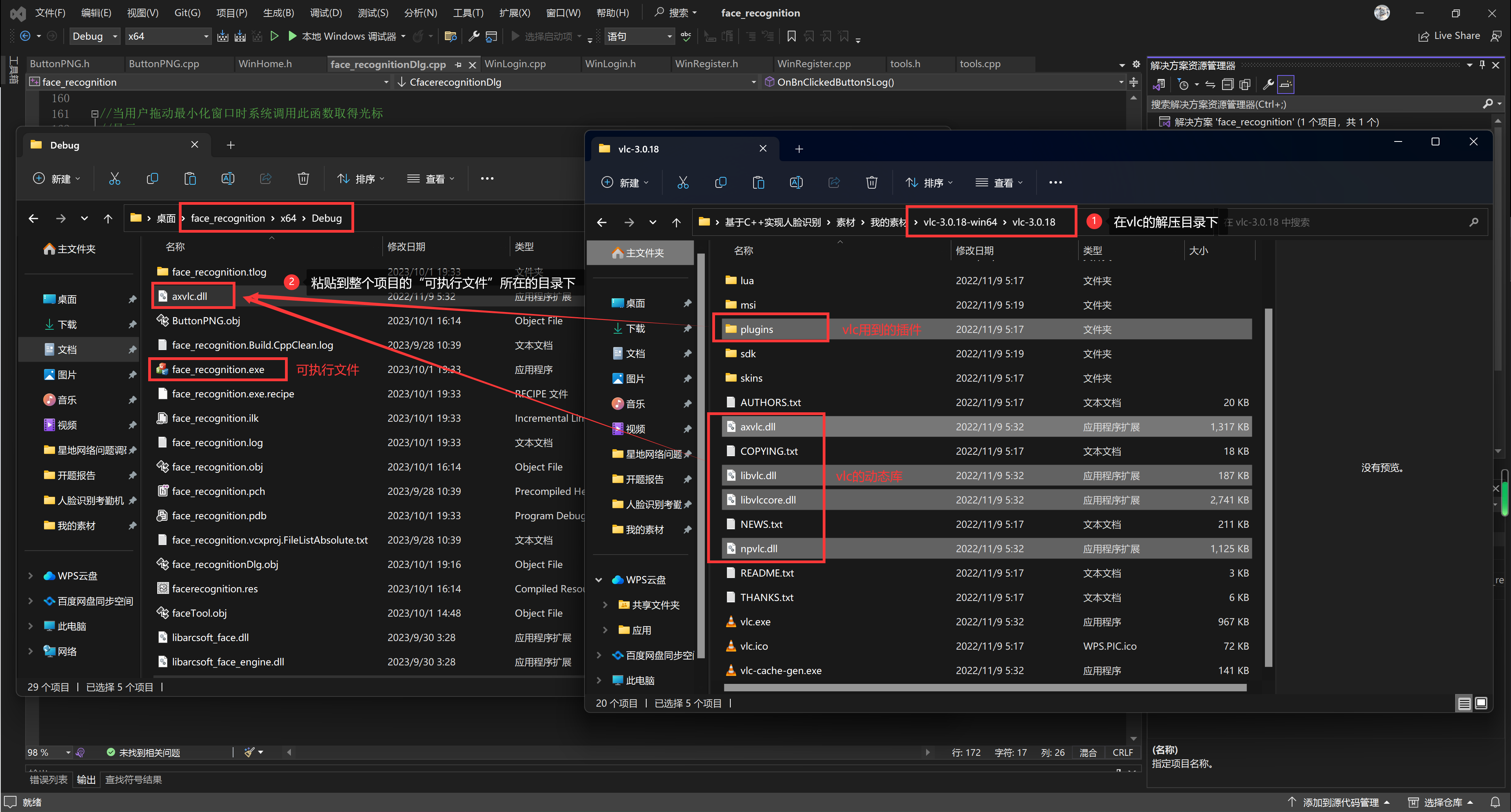Click face_recognition in Debug breadcrumb path

[228, 218]
